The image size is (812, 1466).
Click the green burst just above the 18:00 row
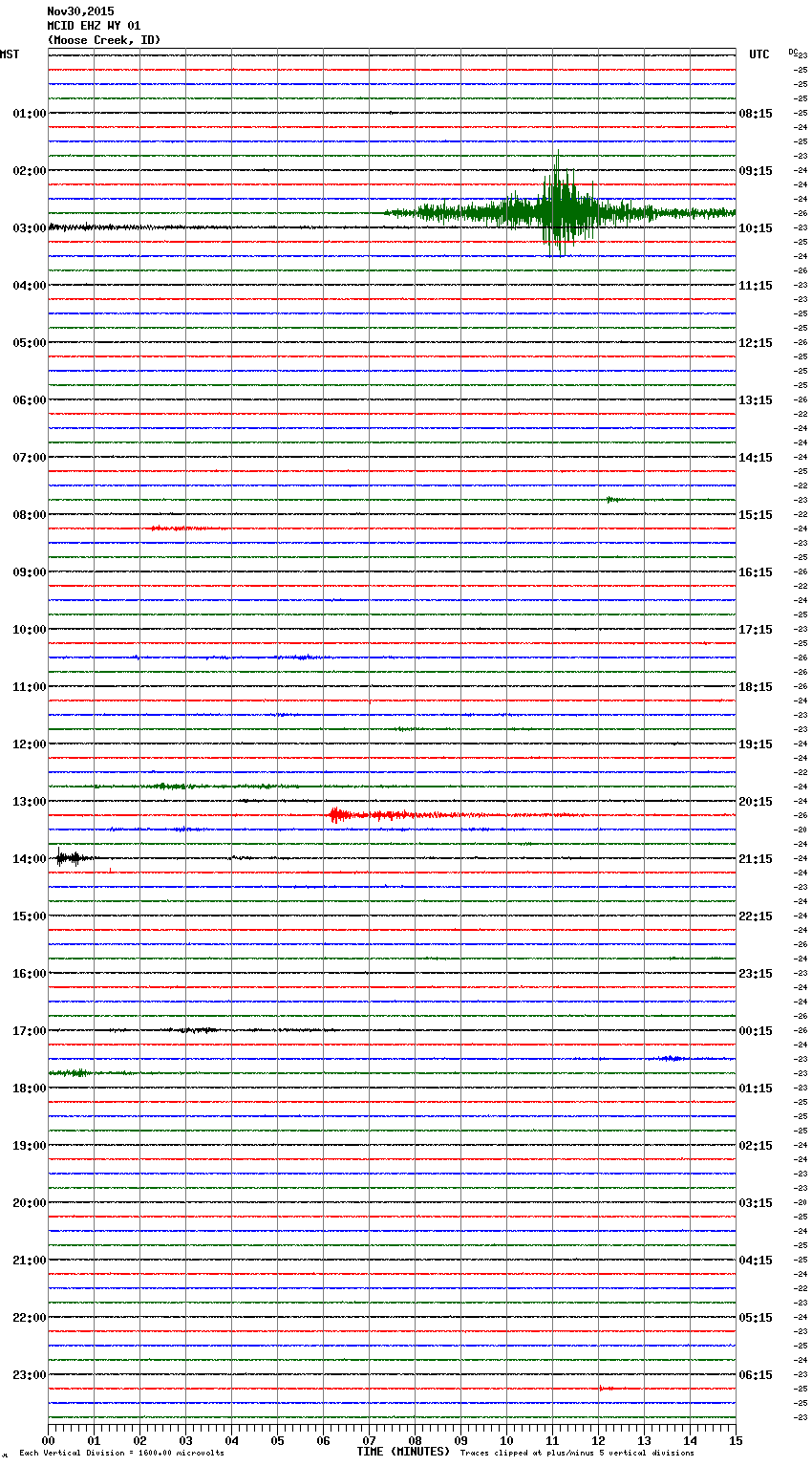[72, 1073]
